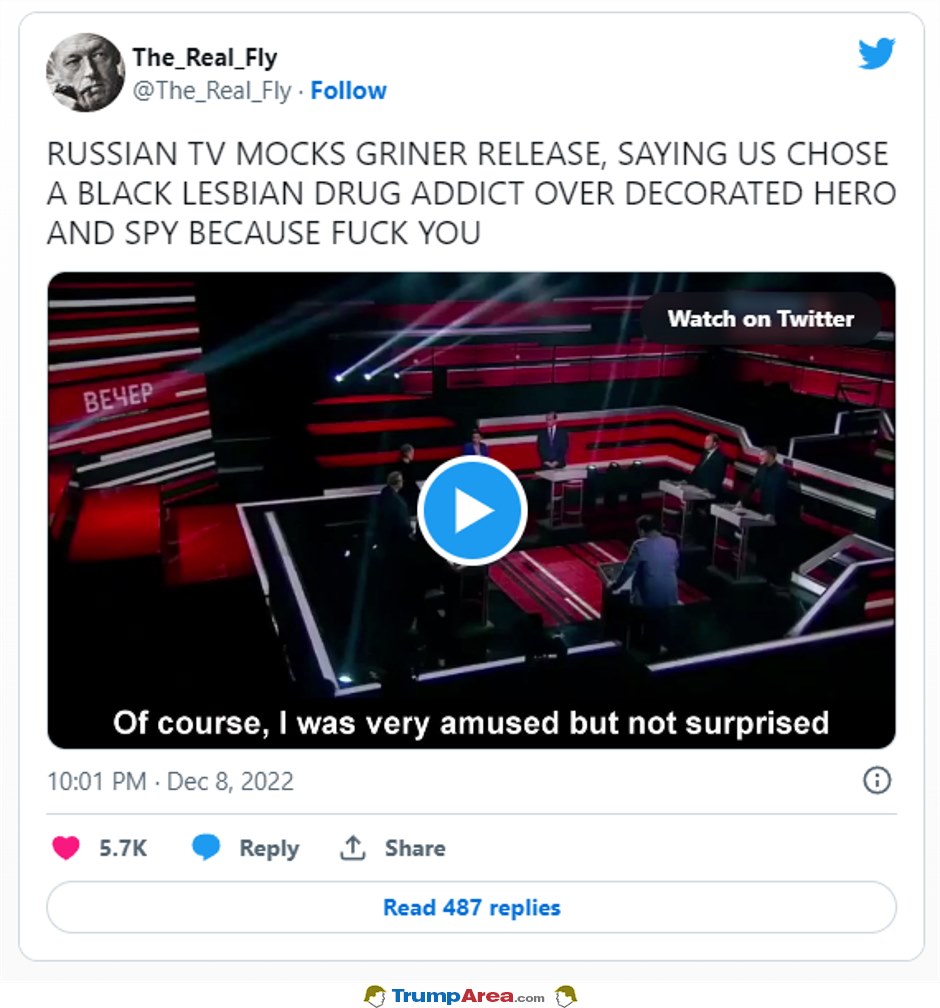Viewport: 940px width, 1008px height.
Task: Click the tweet info icon
Action: pos(876,780)
